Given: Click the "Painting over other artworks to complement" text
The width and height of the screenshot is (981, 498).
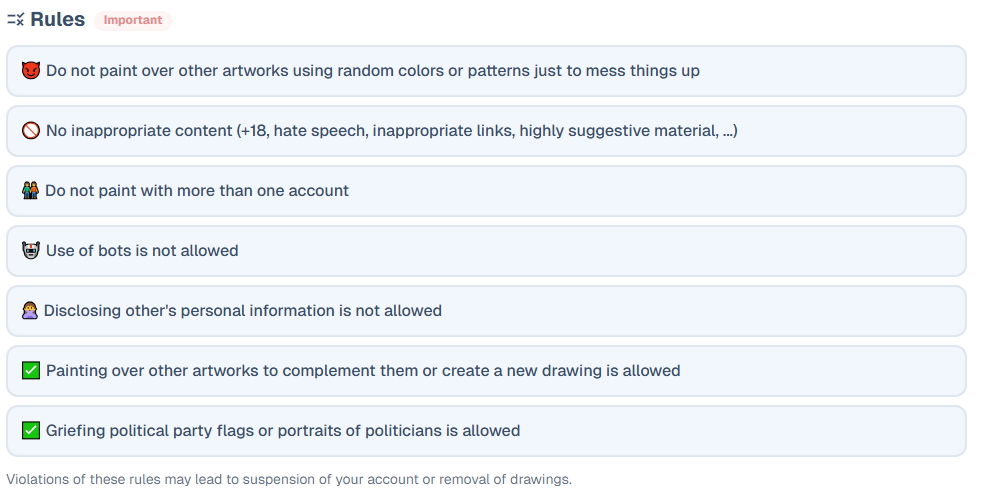Looking at the screenshot, I should pyautogui.click(x=363, y=371).
